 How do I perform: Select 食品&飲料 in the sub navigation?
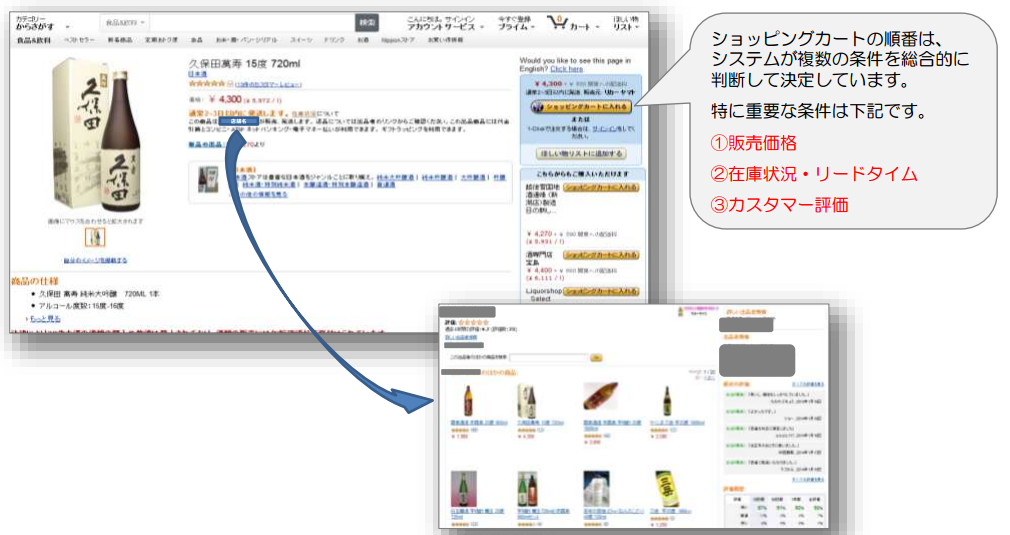pyautogui.click(x=33, y=40)
